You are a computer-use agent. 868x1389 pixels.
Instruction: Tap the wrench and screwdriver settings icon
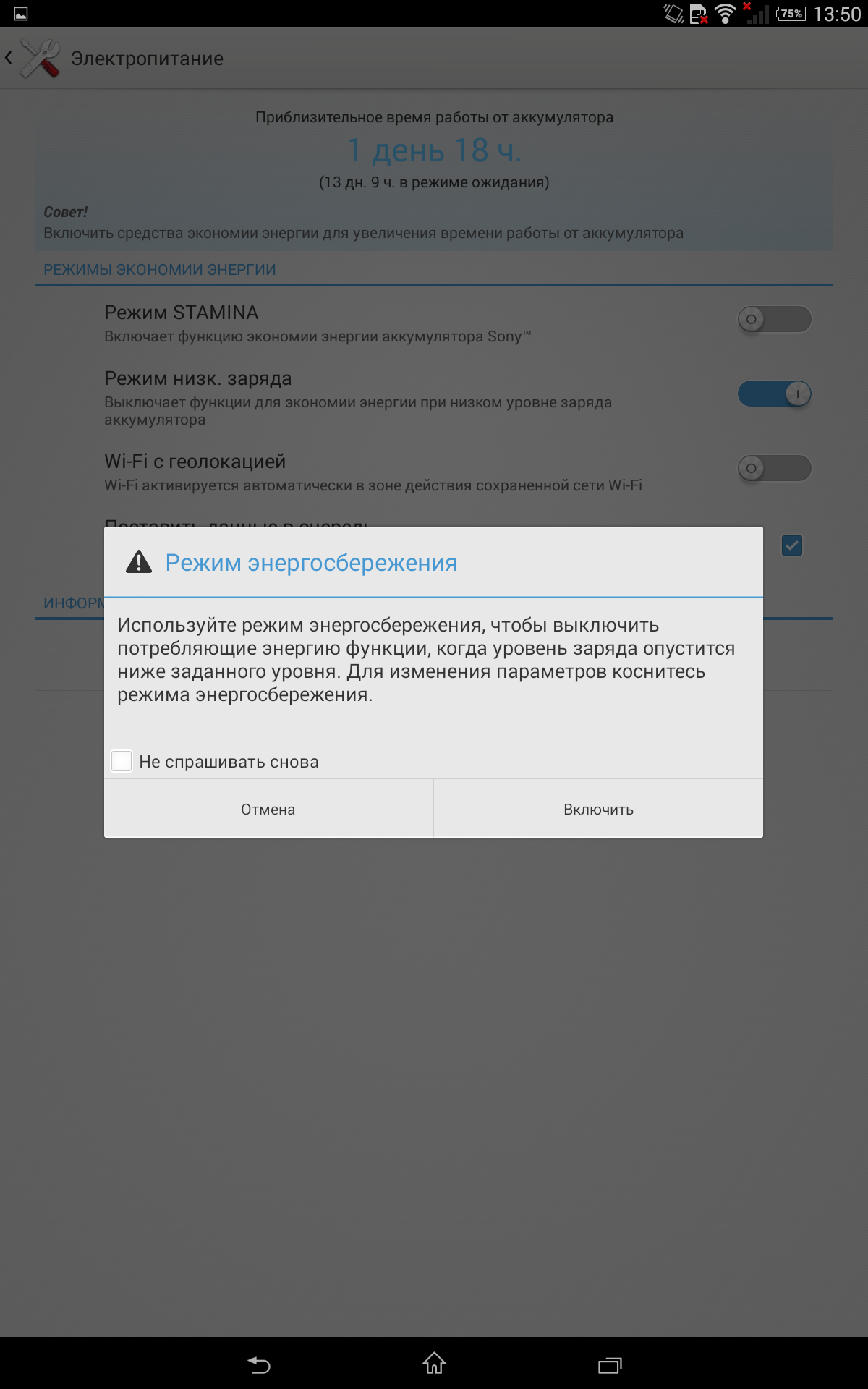tap(41, 59)
